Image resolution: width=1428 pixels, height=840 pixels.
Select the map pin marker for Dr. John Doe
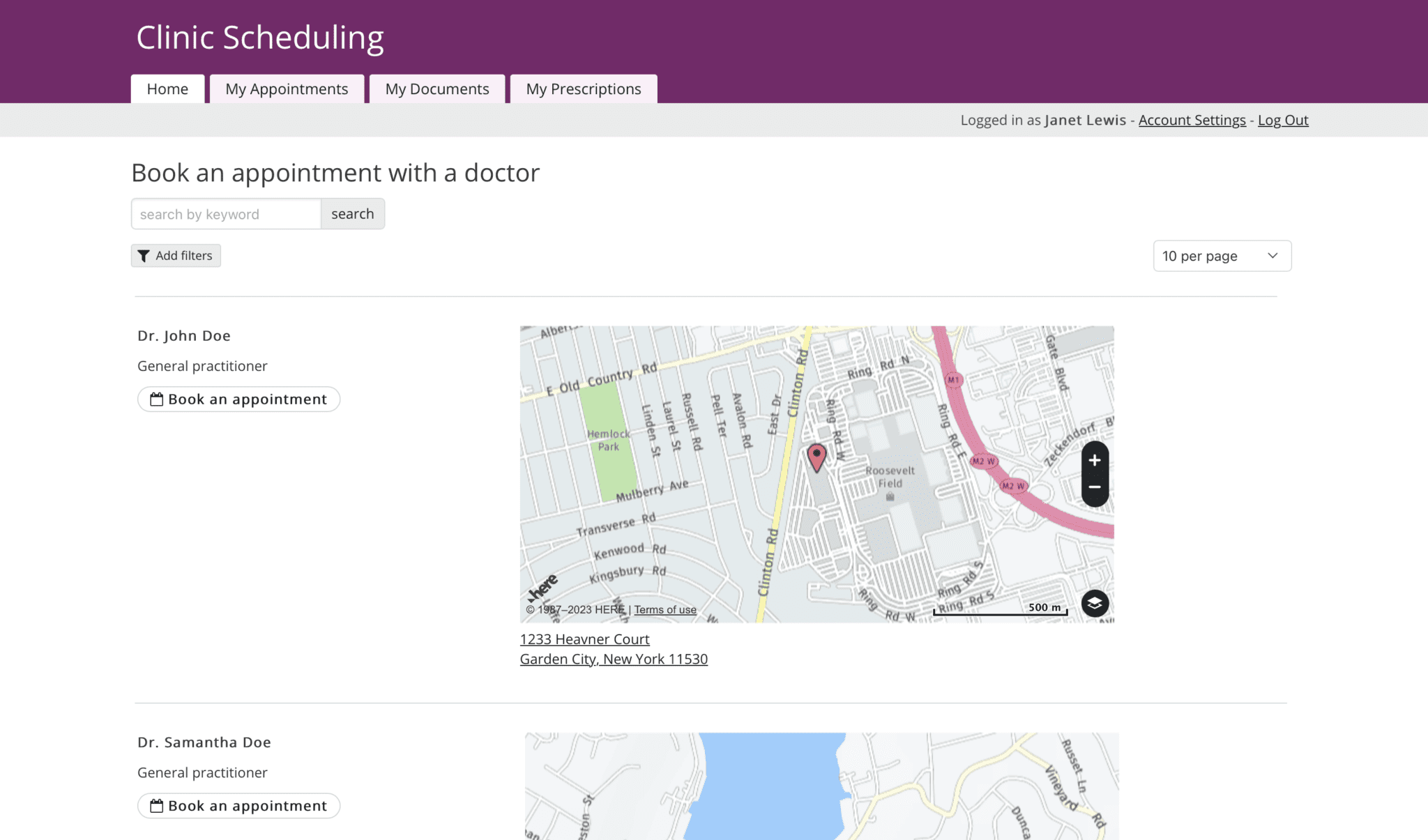click(x=817, y=457)
